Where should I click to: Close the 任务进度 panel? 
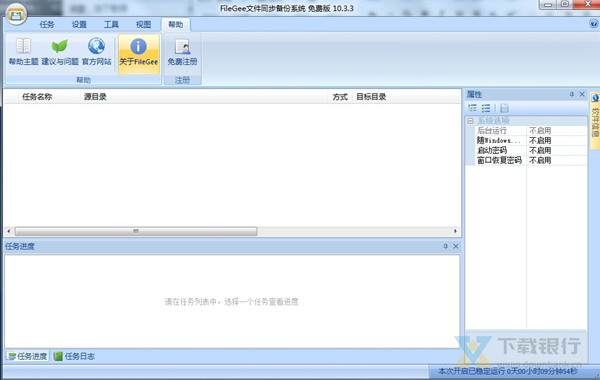pos(456,246)
